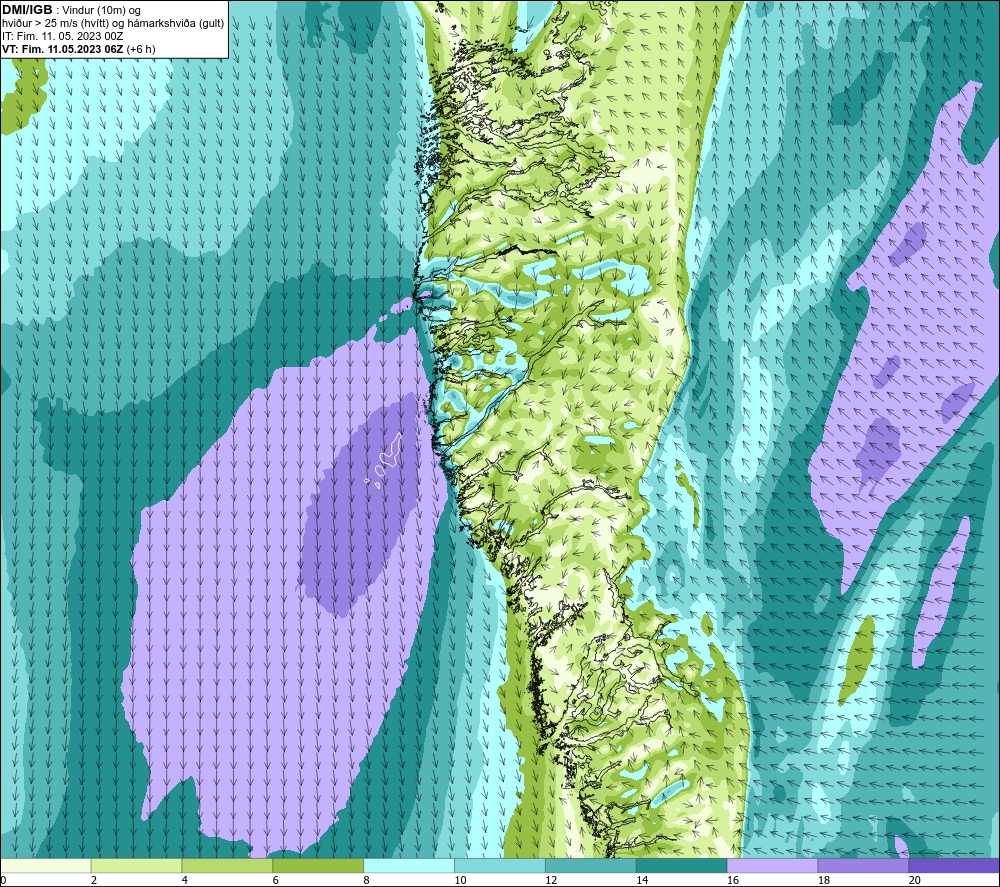
Task: Click the 18–20 m/s medium purple legend swatch
Action: coord(864,865)
